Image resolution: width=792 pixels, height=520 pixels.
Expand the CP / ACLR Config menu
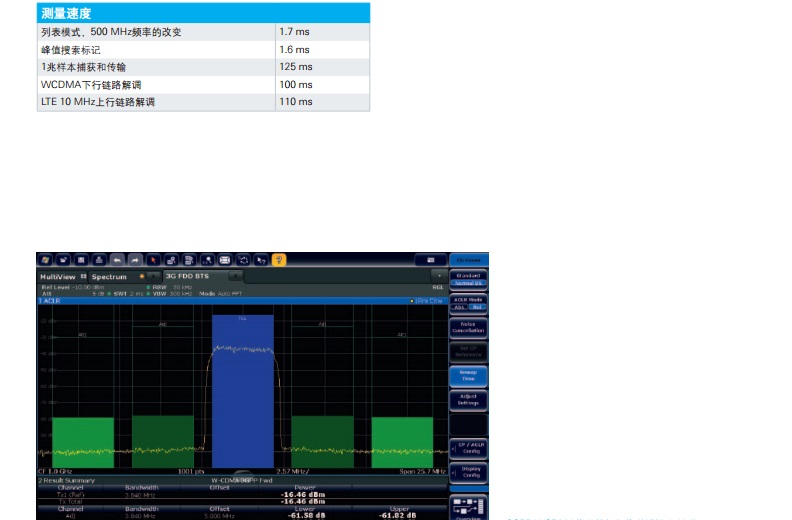click(468, 447)
